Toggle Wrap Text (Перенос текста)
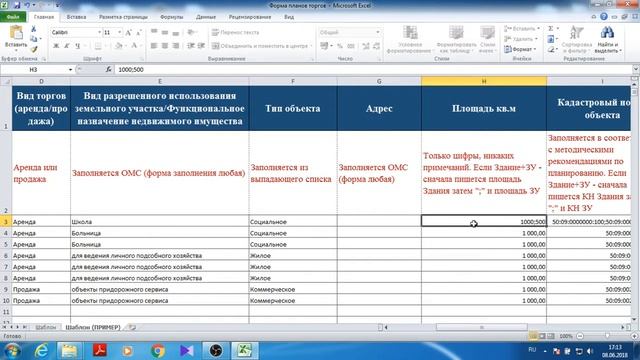 (236, 32)
